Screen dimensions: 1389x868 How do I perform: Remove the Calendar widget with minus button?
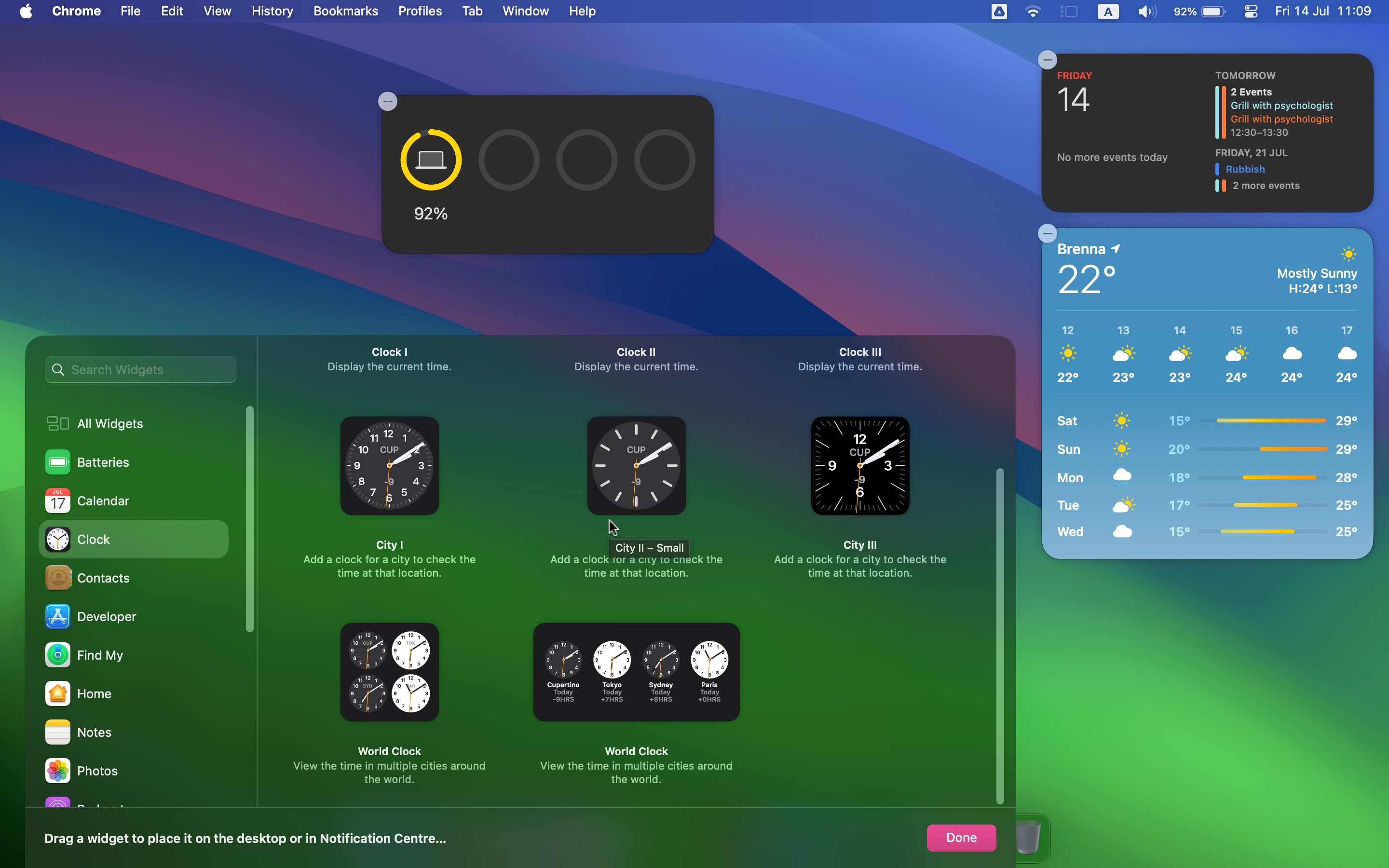(1048, 59)
